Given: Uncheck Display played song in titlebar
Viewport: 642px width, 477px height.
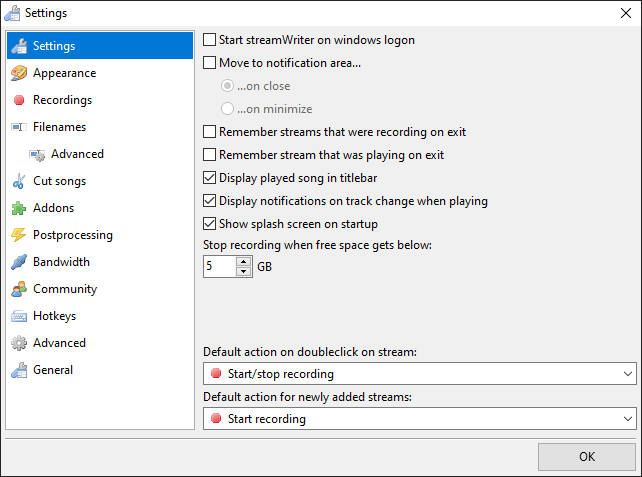Looking at the screenshot, I should pos(209,178).
